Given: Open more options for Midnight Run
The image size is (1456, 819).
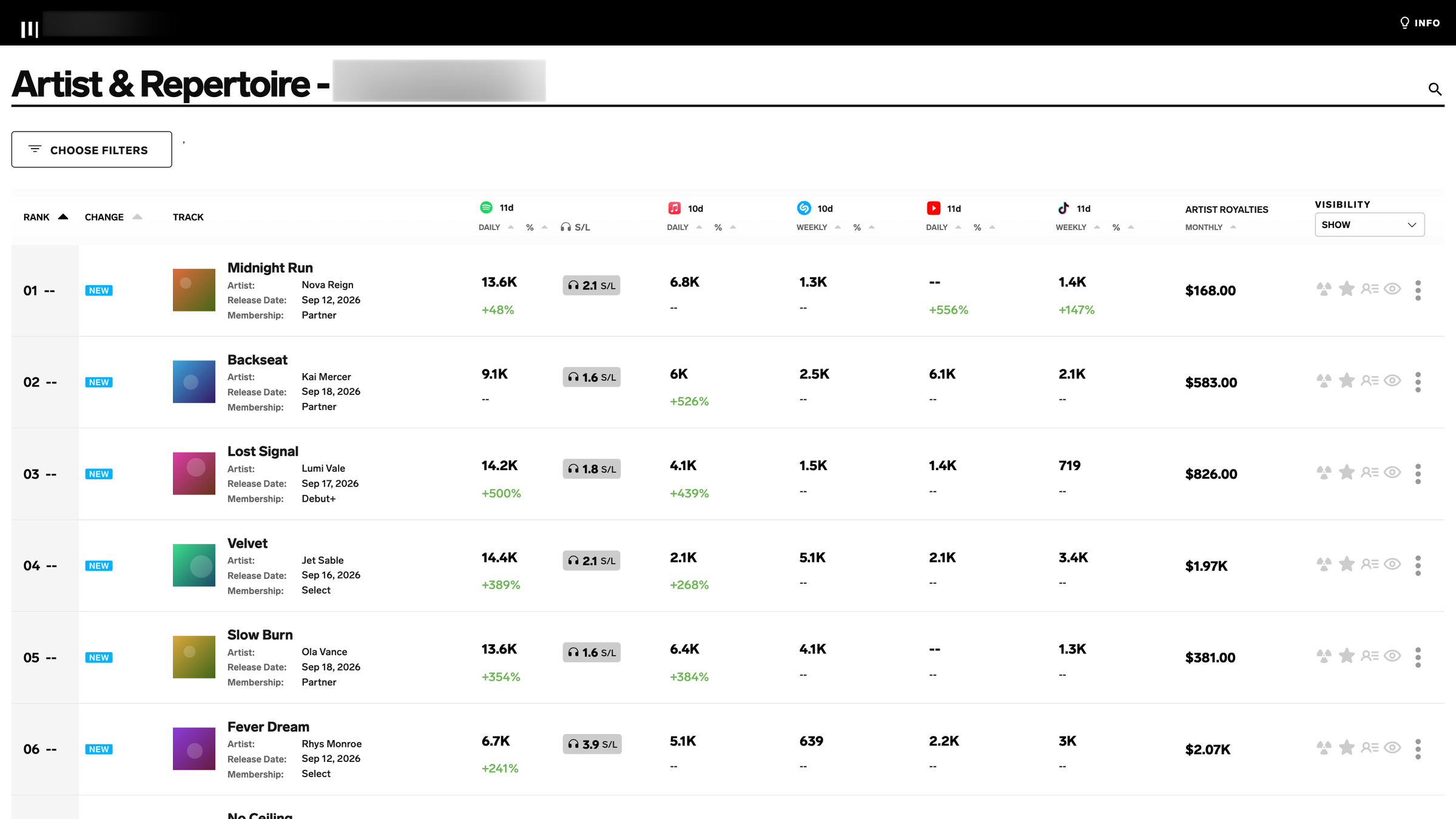Looking at the screenshot, I should pos(1418,290).
